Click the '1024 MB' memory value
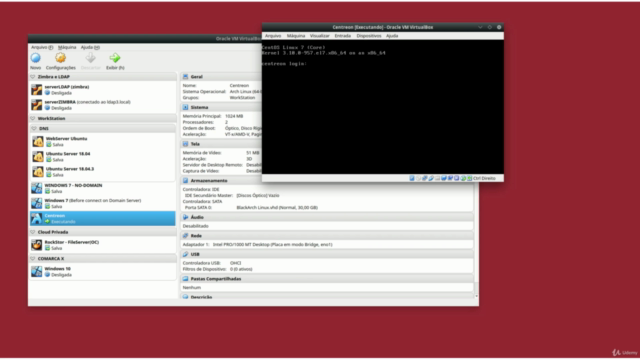 234,116
